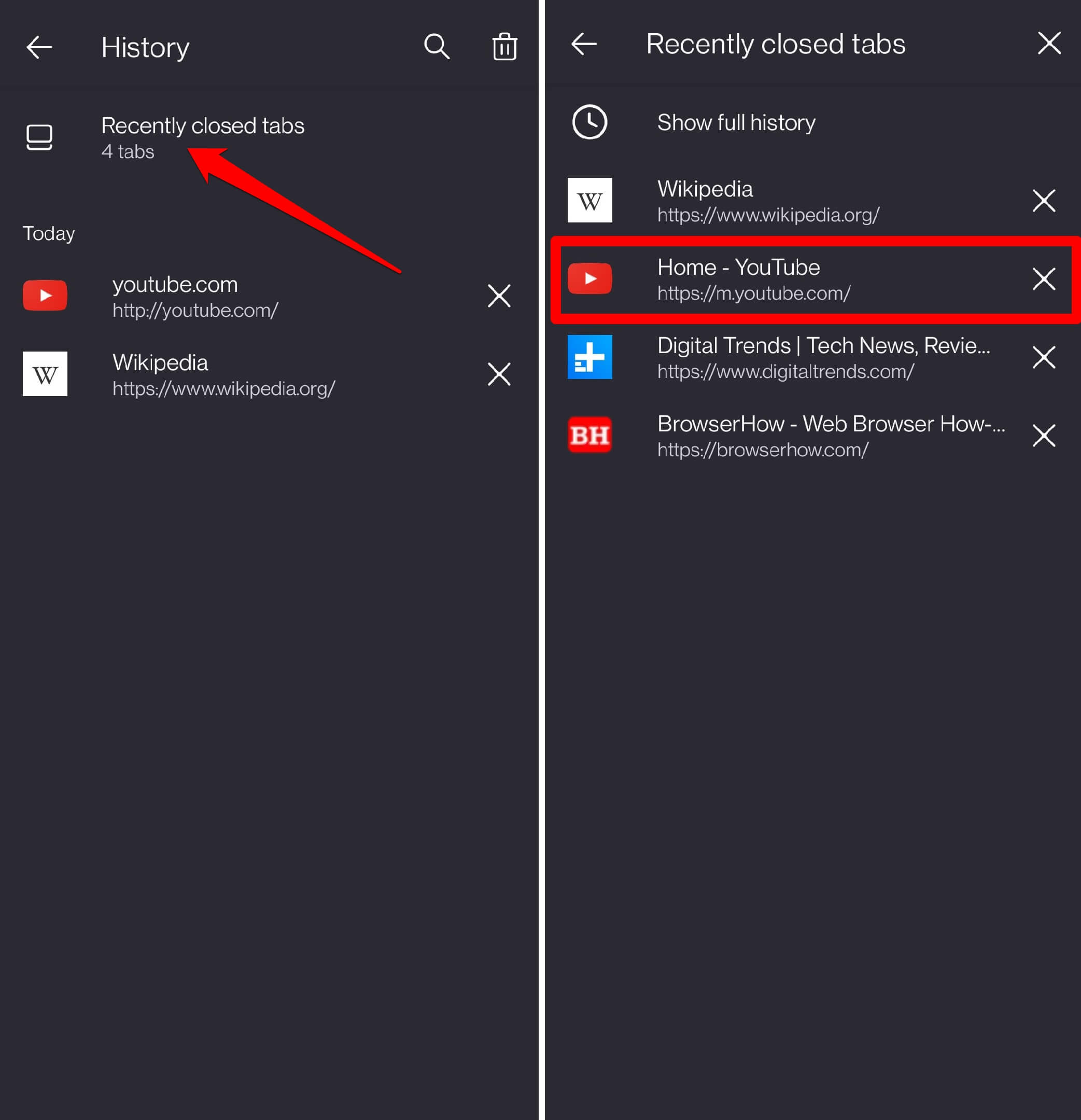Go back from the History screen
The width and height of the screenshot is (1081, 1120).
(39, 47)
